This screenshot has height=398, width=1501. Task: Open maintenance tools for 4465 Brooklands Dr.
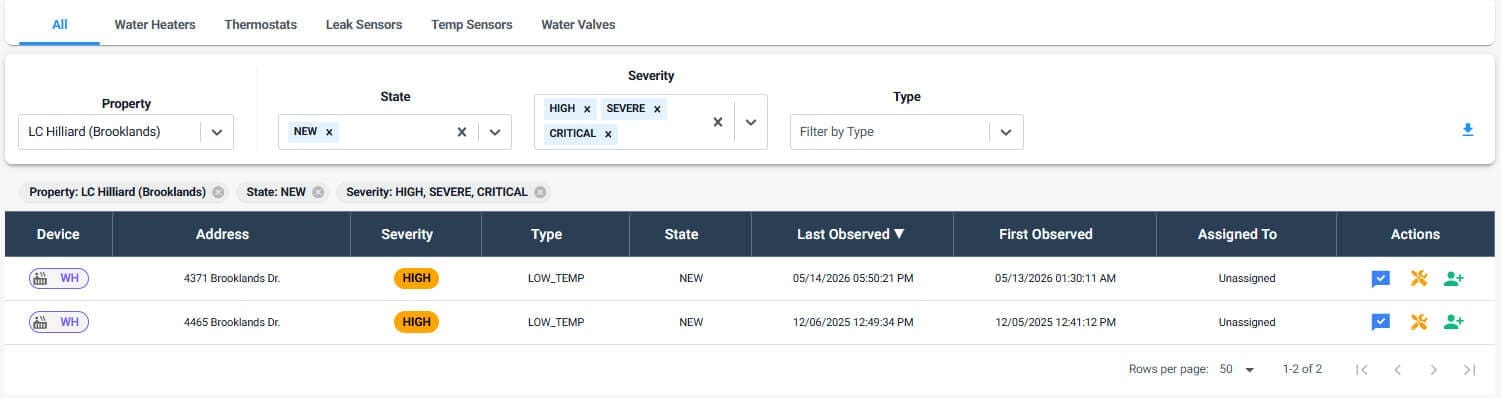click(1418, 322)
